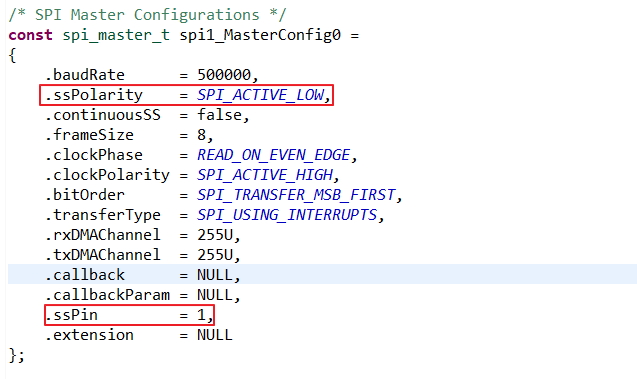Click the '.ssPolarity' field name

(x=94, y=95)
